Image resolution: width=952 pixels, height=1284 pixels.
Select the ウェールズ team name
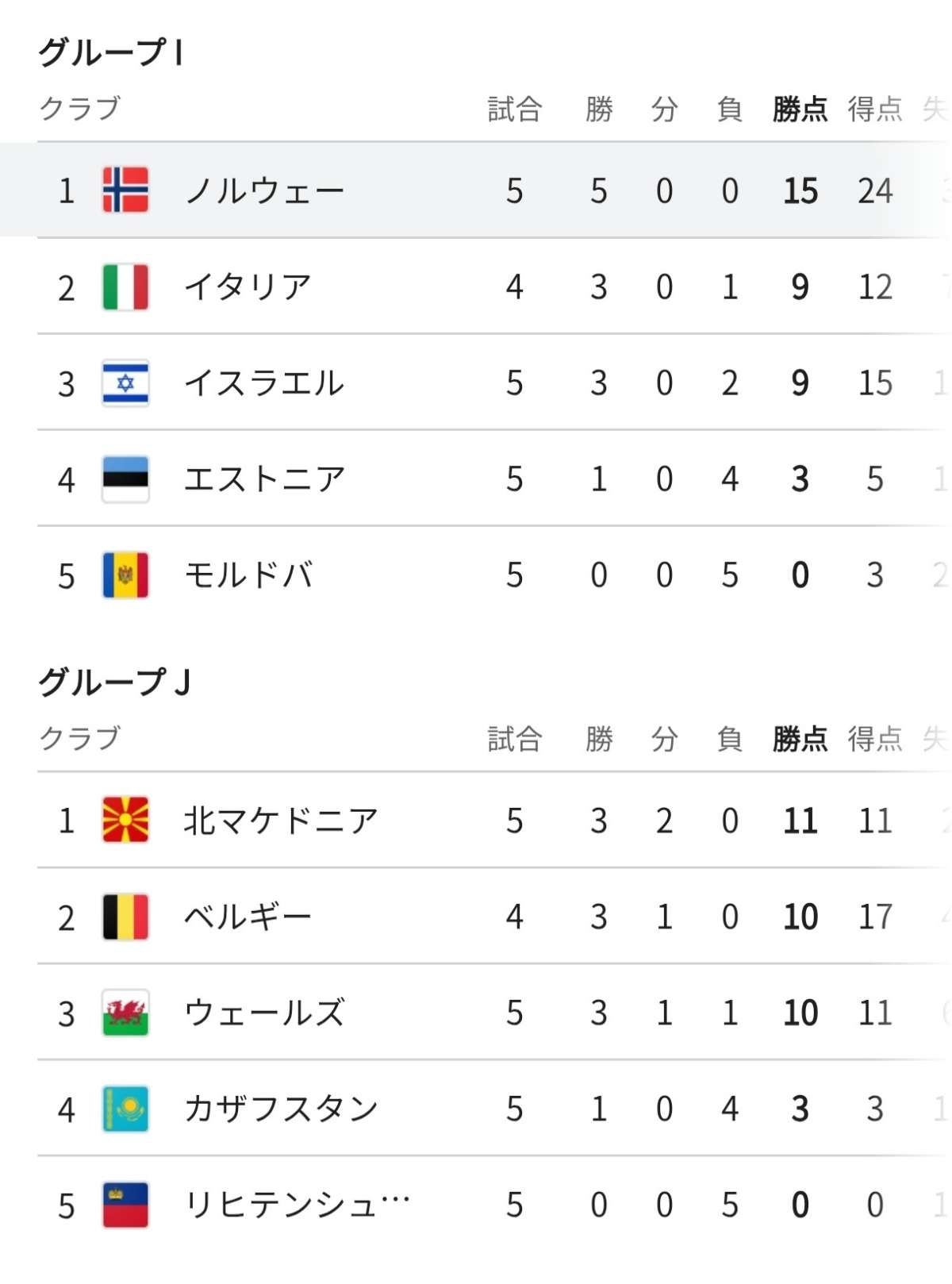point(264,1013)
